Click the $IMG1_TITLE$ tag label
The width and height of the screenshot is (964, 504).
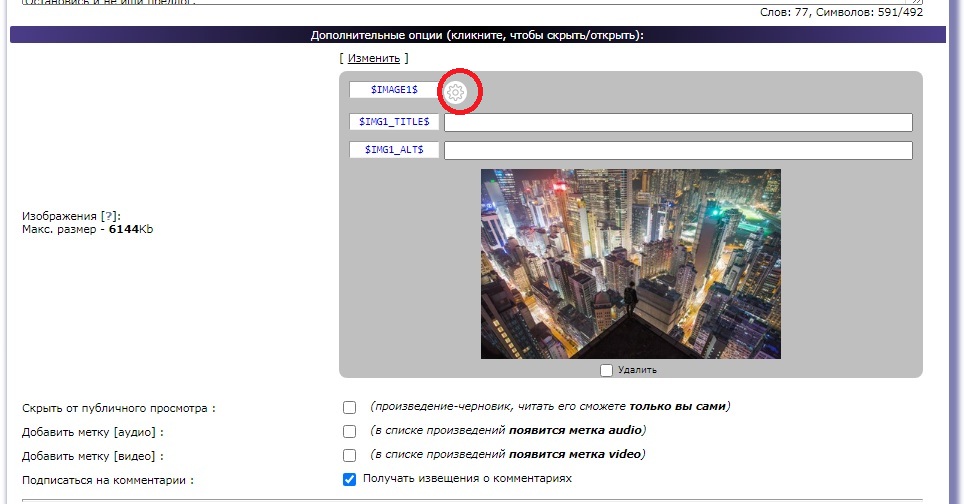(x=394, y=122)
